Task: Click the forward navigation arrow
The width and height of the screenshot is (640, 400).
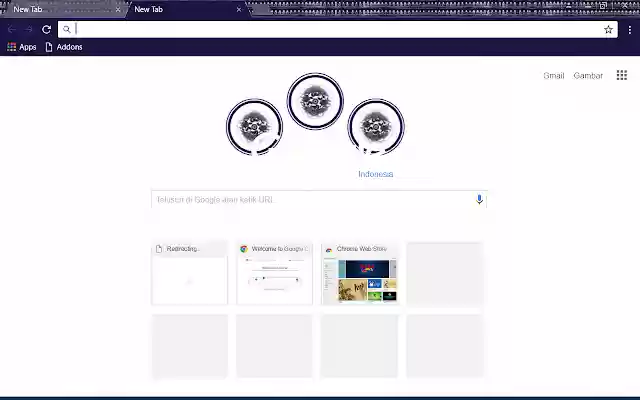Action: pyautogui.click(x=29, y=29)
